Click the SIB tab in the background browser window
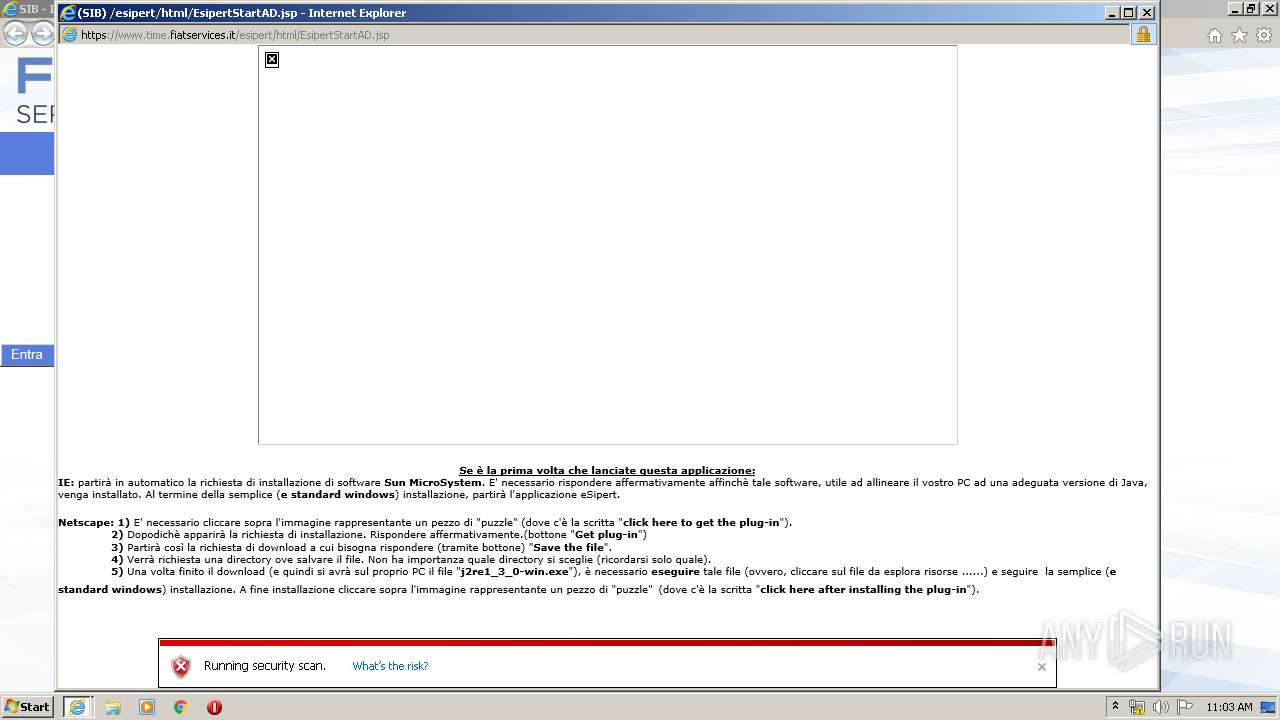This screenshot has height=720, width=1280. click(28, 9)
